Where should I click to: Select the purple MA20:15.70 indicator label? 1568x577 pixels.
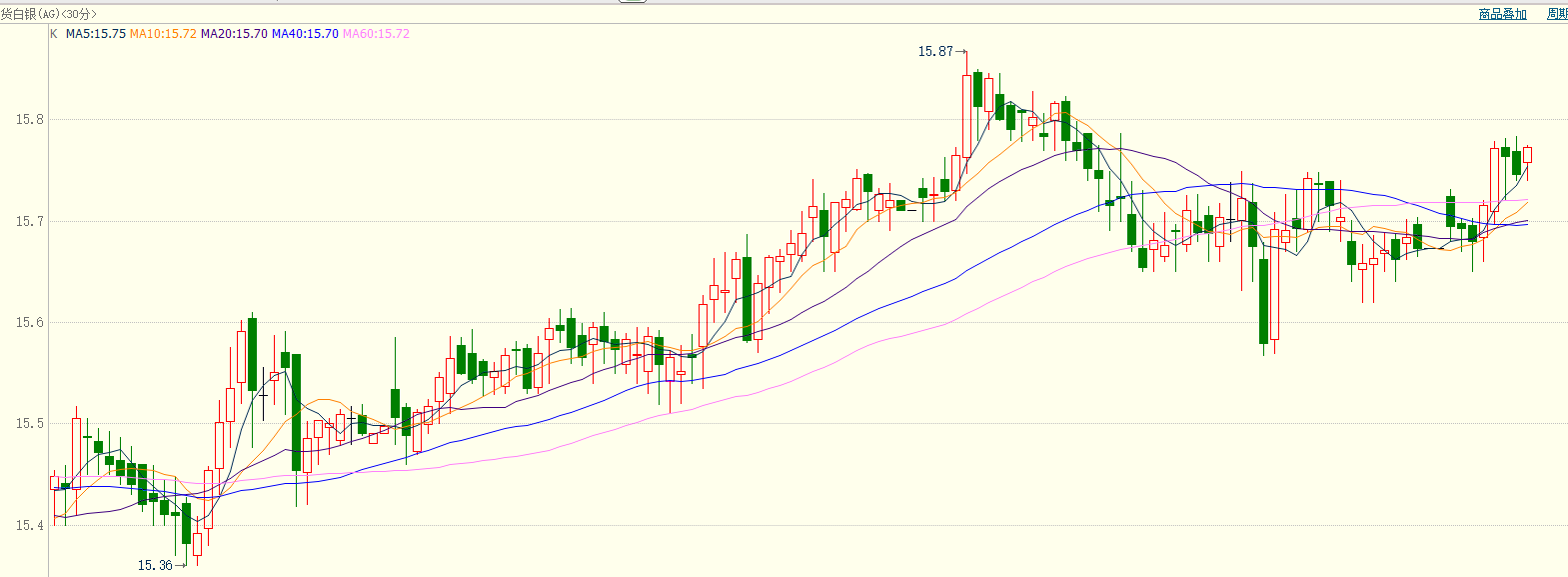click(x=234, y=34)
